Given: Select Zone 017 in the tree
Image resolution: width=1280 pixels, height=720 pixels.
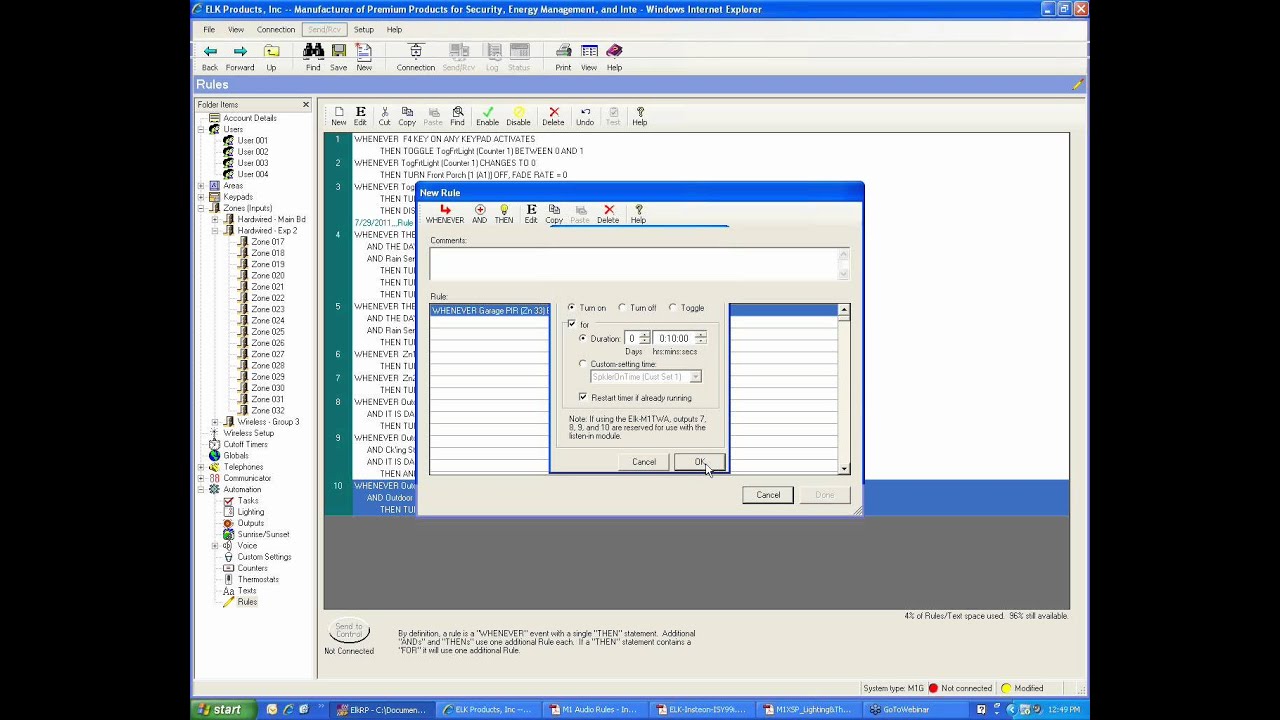Looking at the screenshot, I should [x=267, y=242].
